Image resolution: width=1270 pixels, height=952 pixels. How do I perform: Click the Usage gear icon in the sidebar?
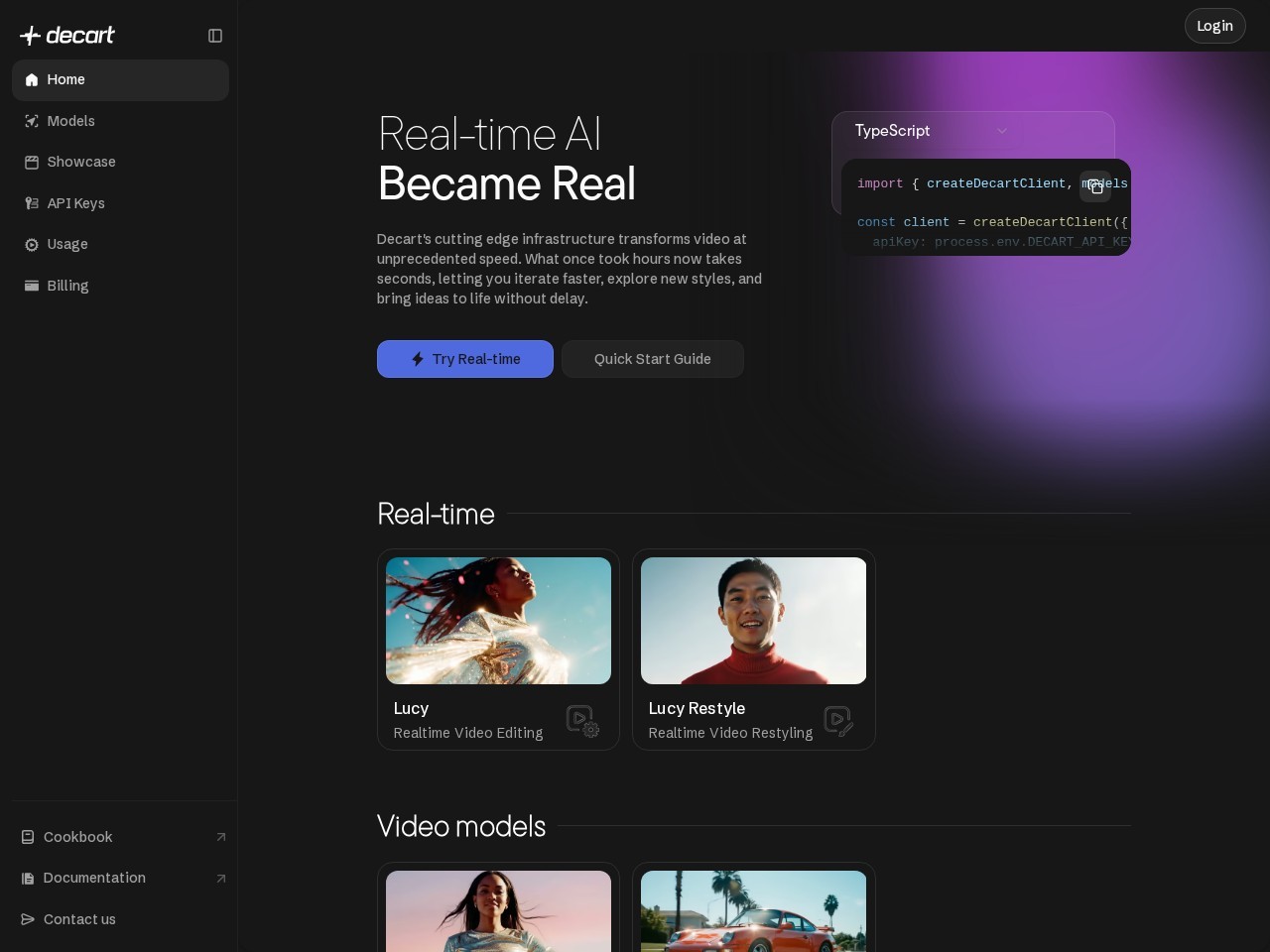click(32, 245)
